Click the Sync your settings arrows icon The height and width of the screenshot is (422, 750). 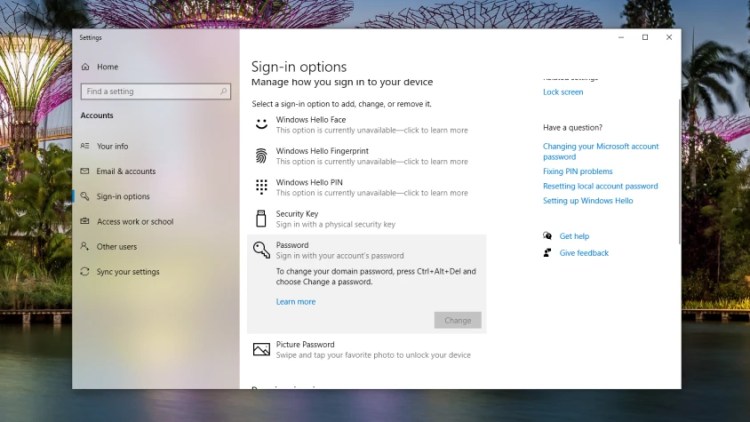[85, 271]
